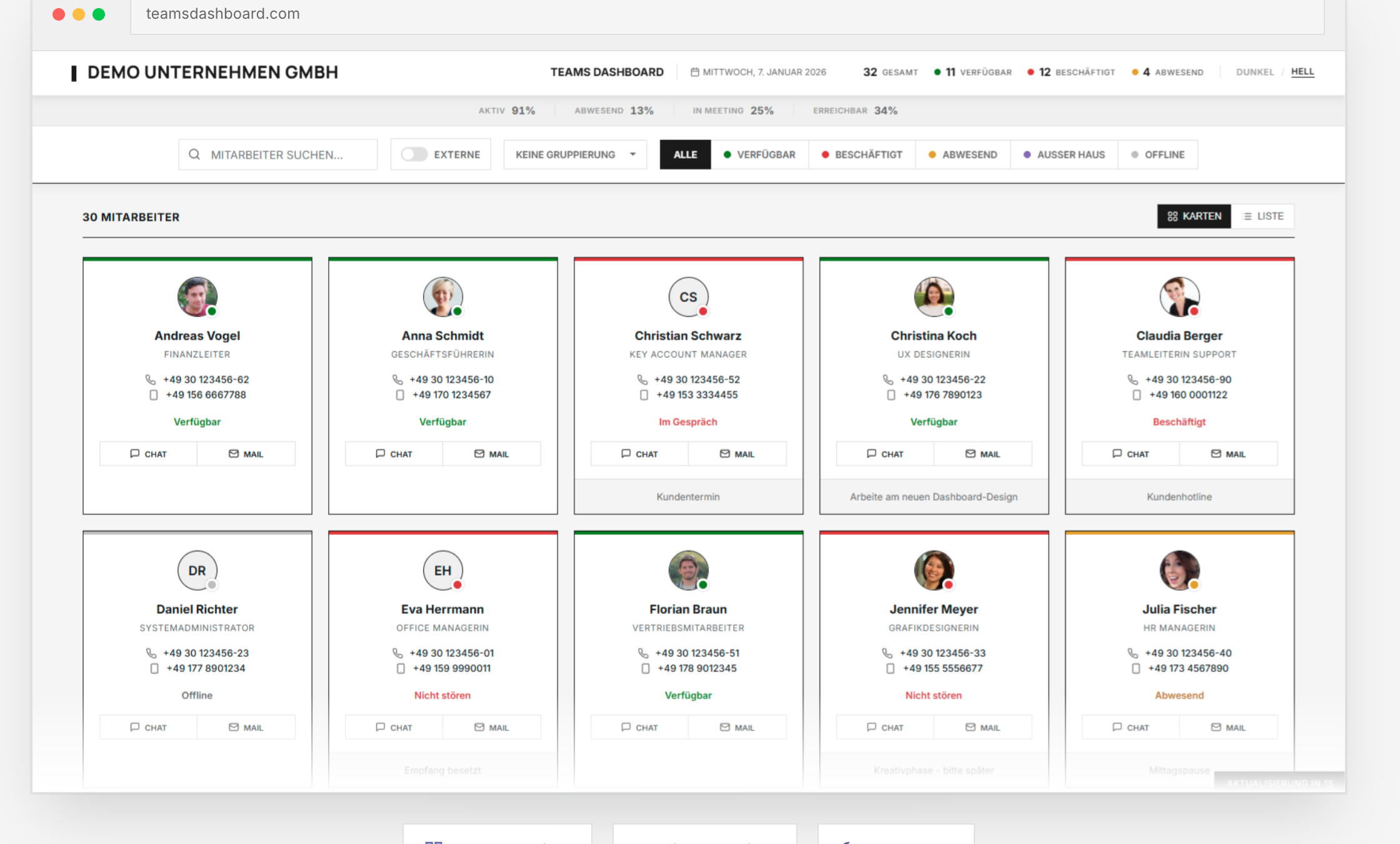1400x844 pixels.
Task: Click chat bubble icon for Christian Schwarz
Action: coord(626,454)
